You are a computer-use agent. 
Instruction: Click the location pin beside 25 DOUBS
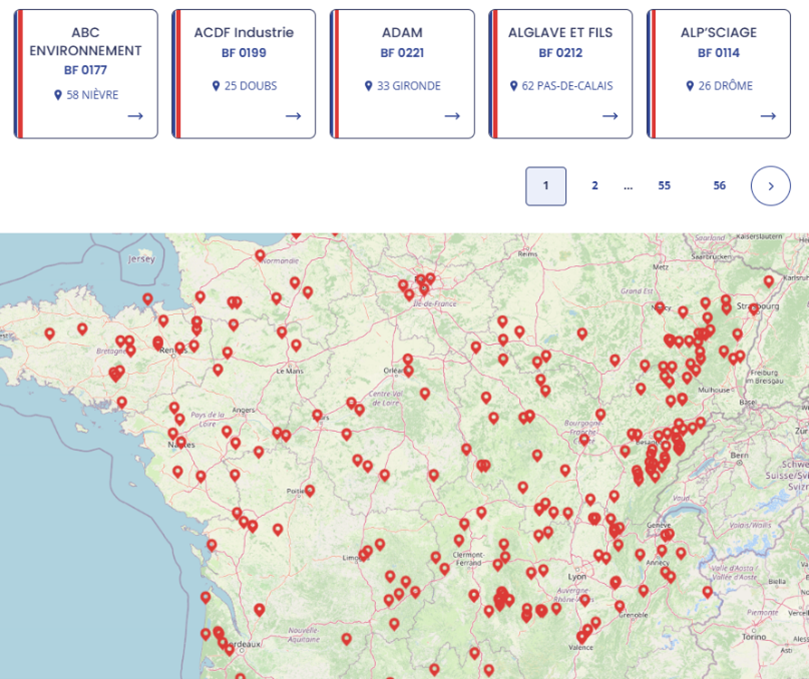coord(216,86)
